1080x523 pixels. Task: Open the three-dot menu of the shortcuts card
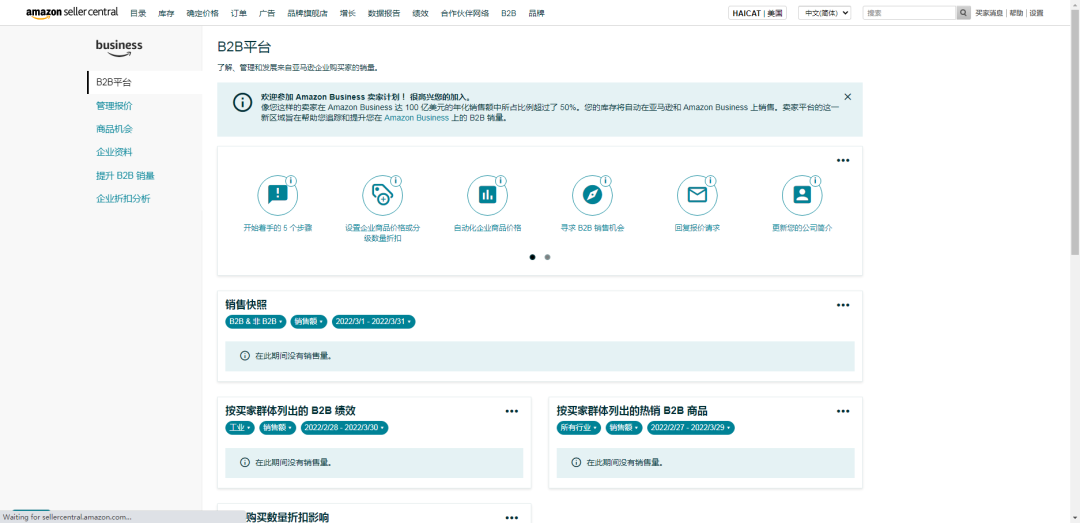click(x=843, y=161)
